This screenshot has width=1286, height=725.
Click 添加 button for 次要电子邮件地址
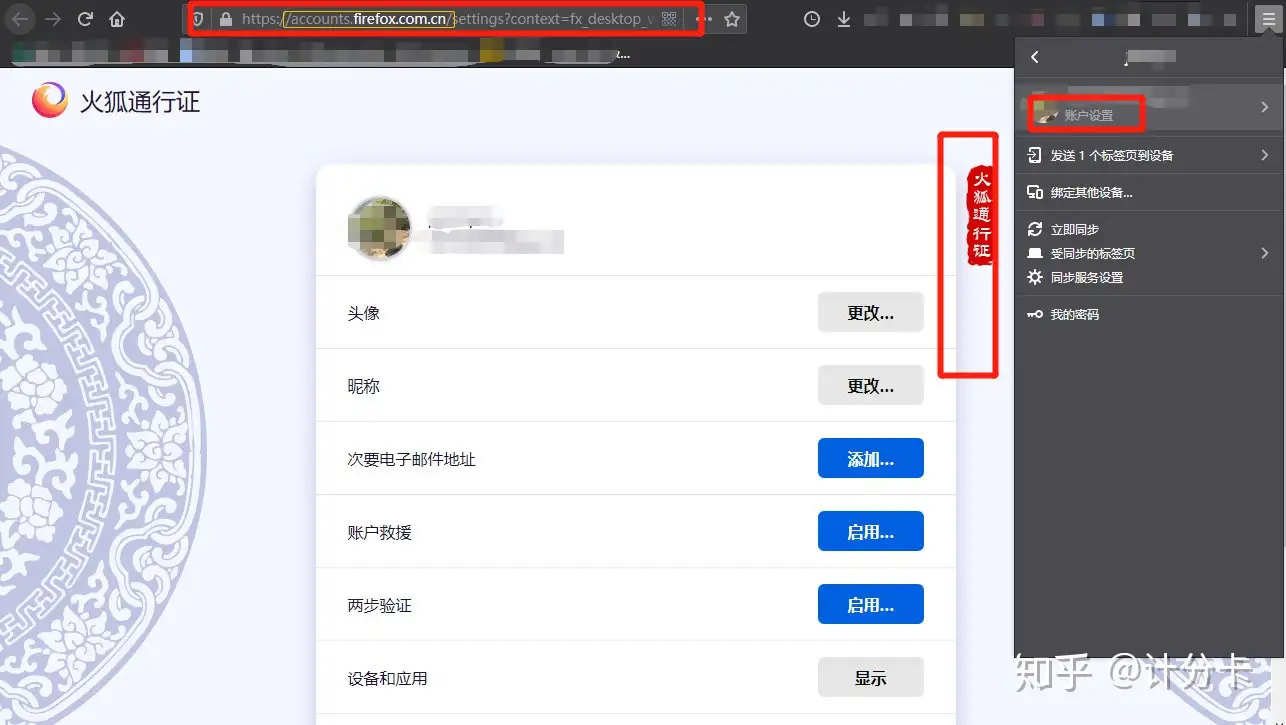[870, 459]
